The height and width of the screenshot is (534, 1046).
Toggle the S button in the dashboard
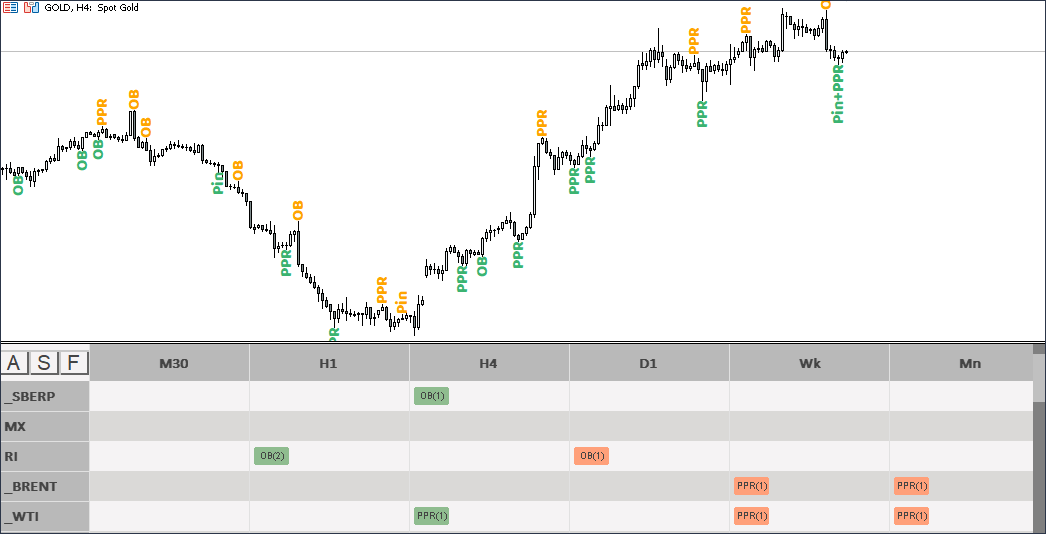point(46,363)
